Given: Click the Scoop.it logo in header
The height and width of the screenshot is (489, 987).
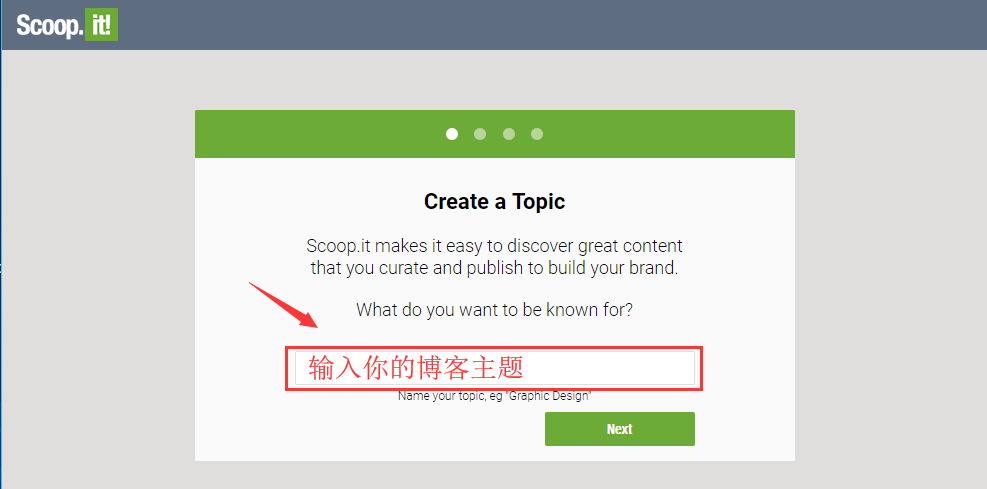Looking at the screenshot, I should pos(67,25).
